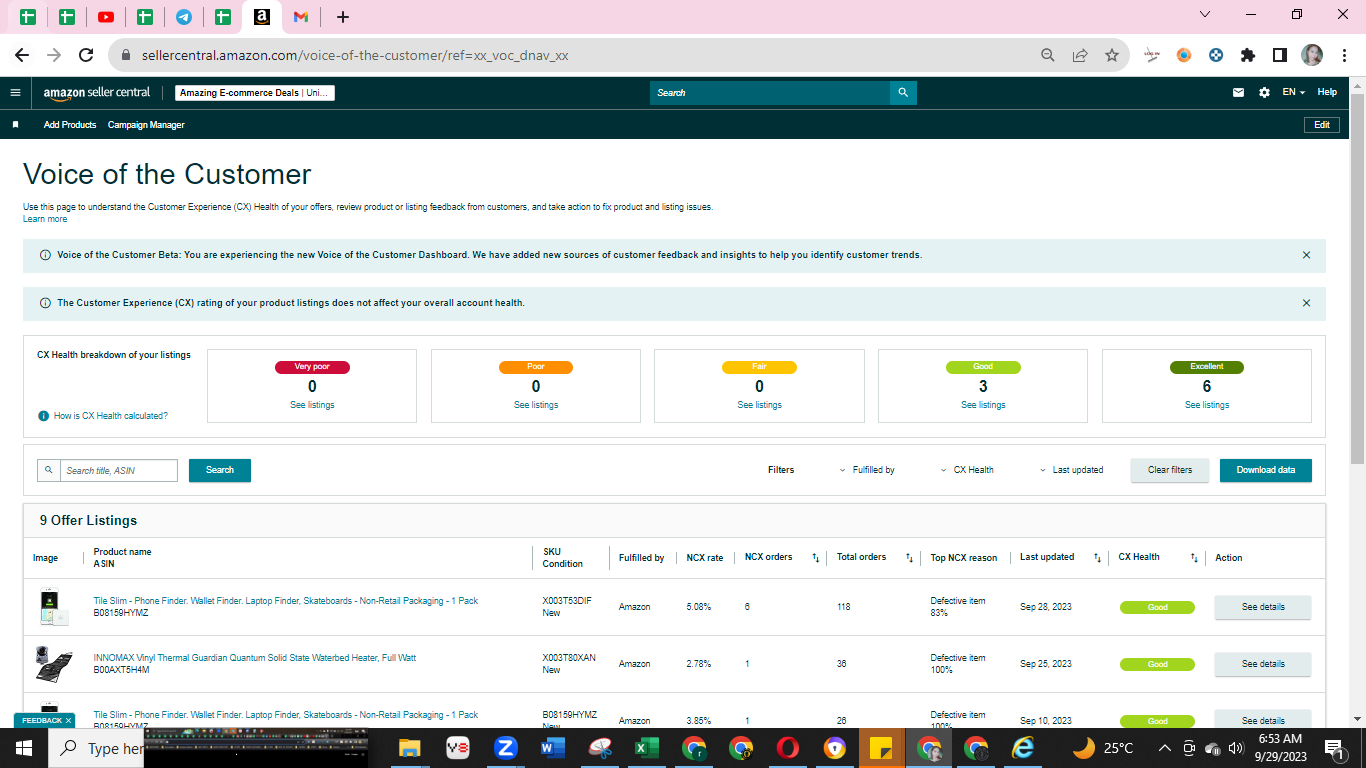
Task: Bookmark this page with the star icon
Action: pyautogui.click(x=1112, y=56)
